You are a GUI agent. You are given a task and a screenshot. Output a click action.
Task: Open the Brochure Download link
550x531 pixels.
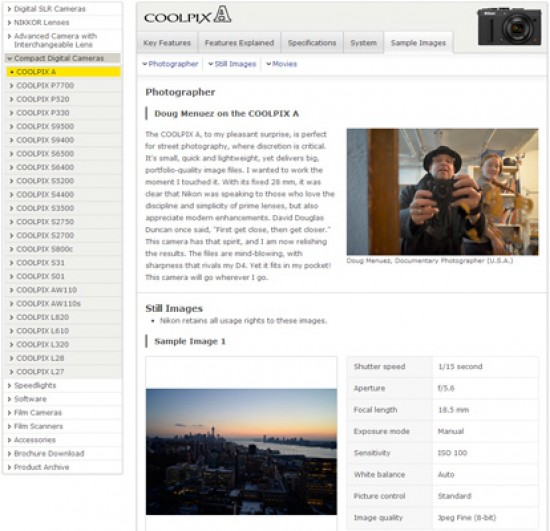point(62,453)
